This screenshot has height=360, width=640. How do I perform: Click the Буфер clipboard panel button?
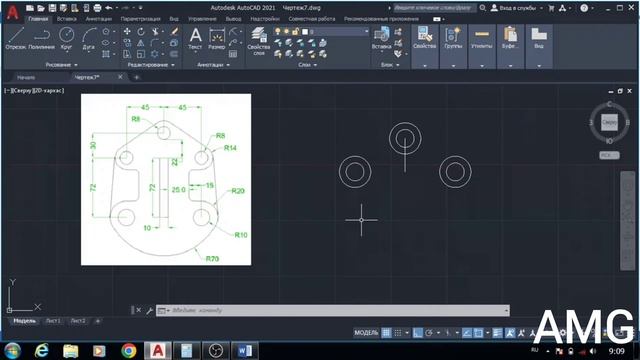tap(510, 38)
